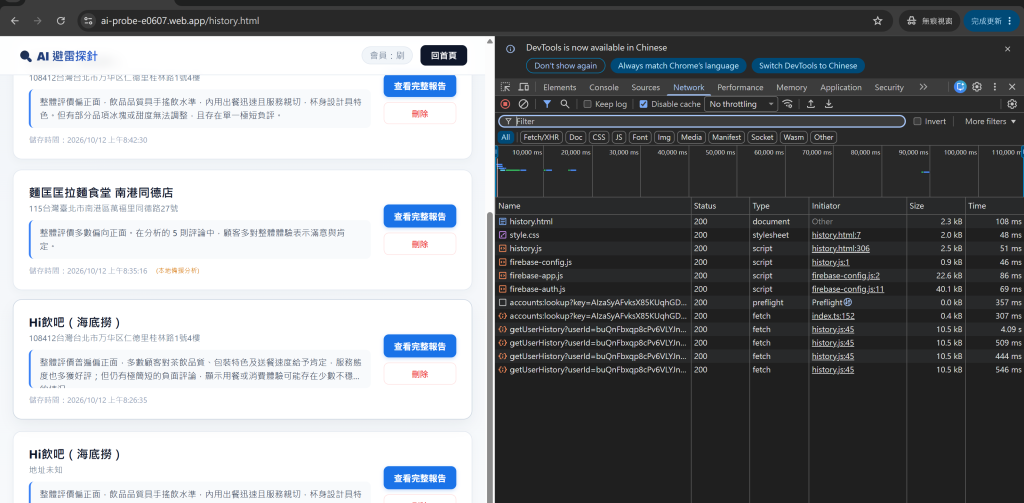Open the No throttling dropdown
The image size is (1024, 503).
pyautogui.click(x=741, y=104)
